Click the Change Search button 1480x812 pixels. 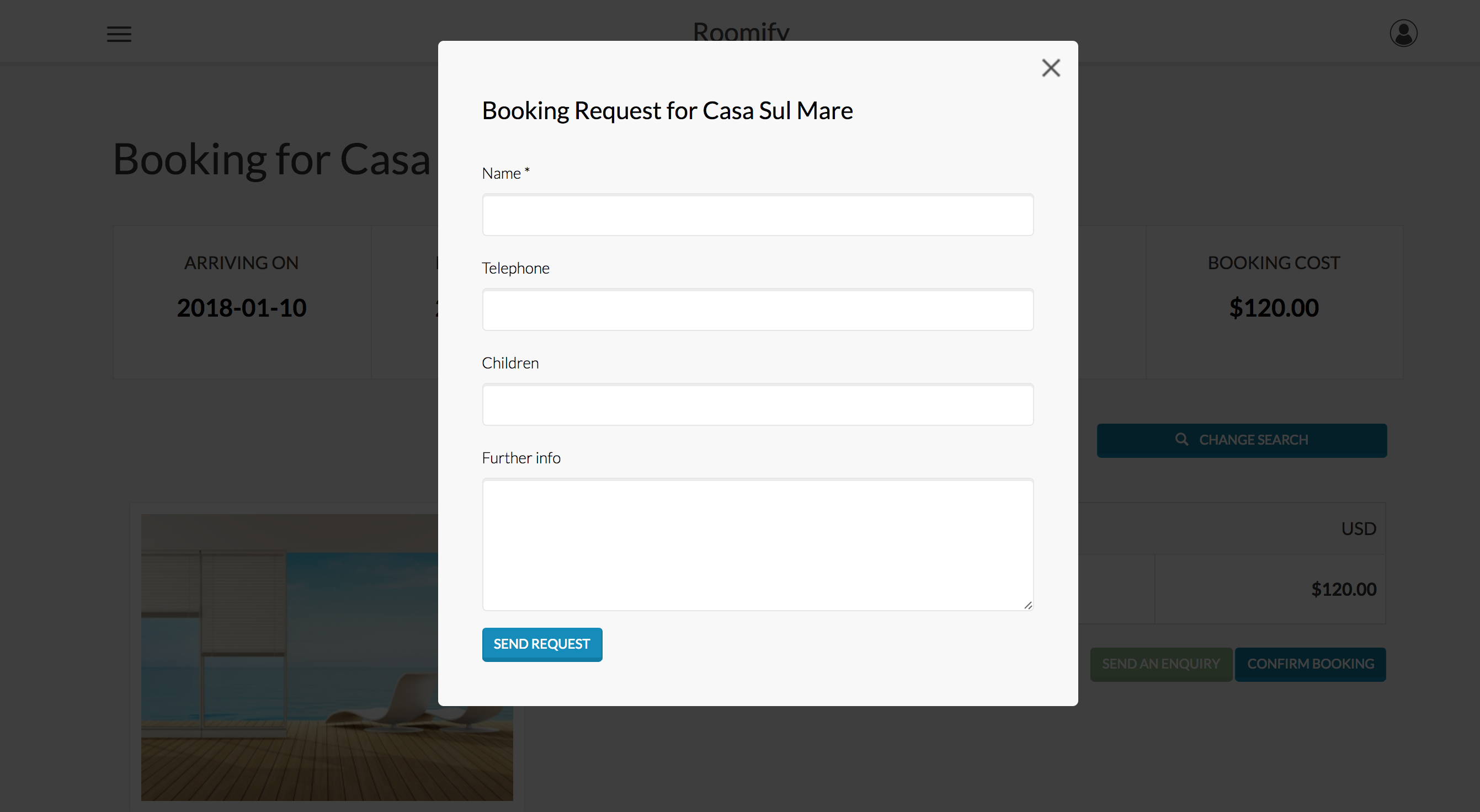pos(1242,440)
